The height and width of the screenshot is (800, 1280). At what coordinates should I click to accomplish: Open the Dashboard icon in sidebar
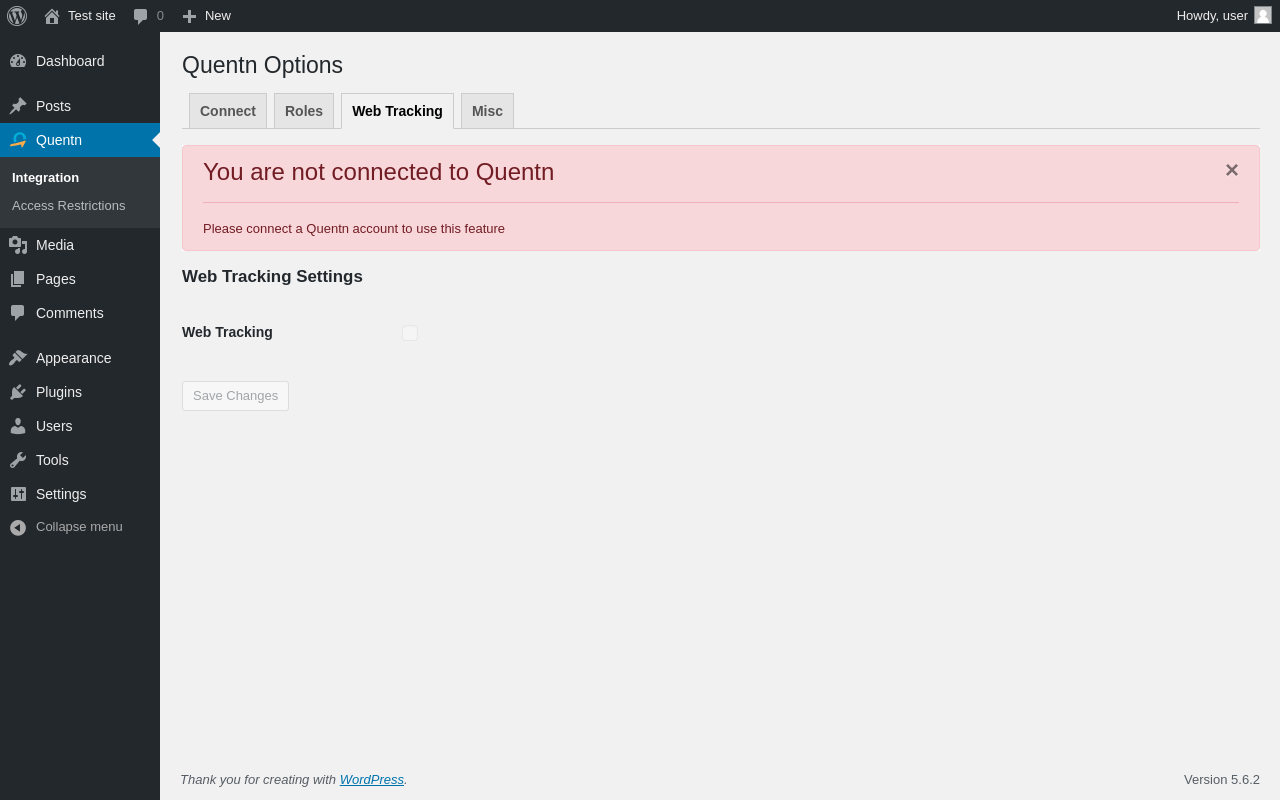tap(18, 61)
